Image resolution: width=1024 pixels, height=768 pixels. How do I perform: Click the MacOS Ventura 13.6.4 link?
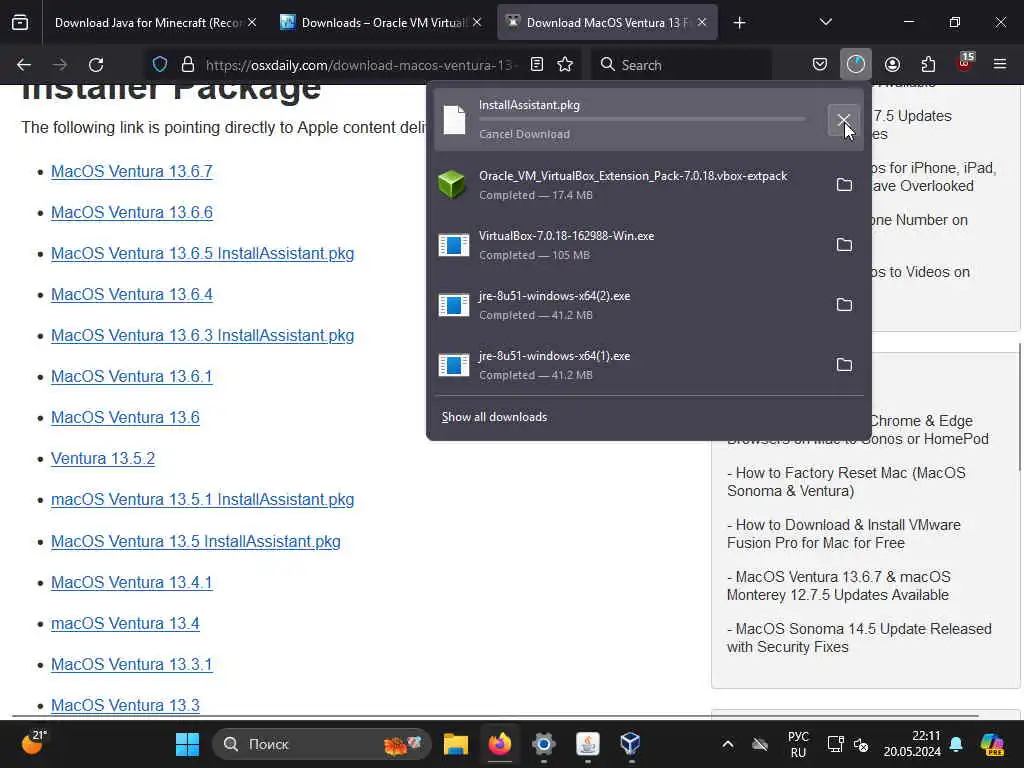(132, 295)
